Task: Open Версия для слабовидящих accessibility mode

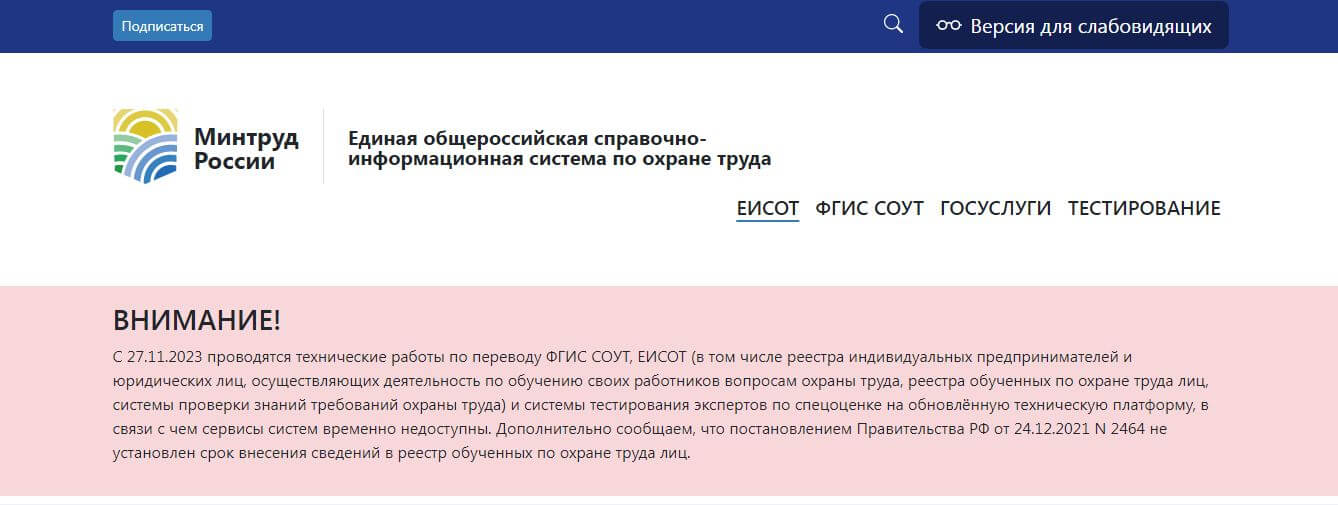Action: [1073, 26]
